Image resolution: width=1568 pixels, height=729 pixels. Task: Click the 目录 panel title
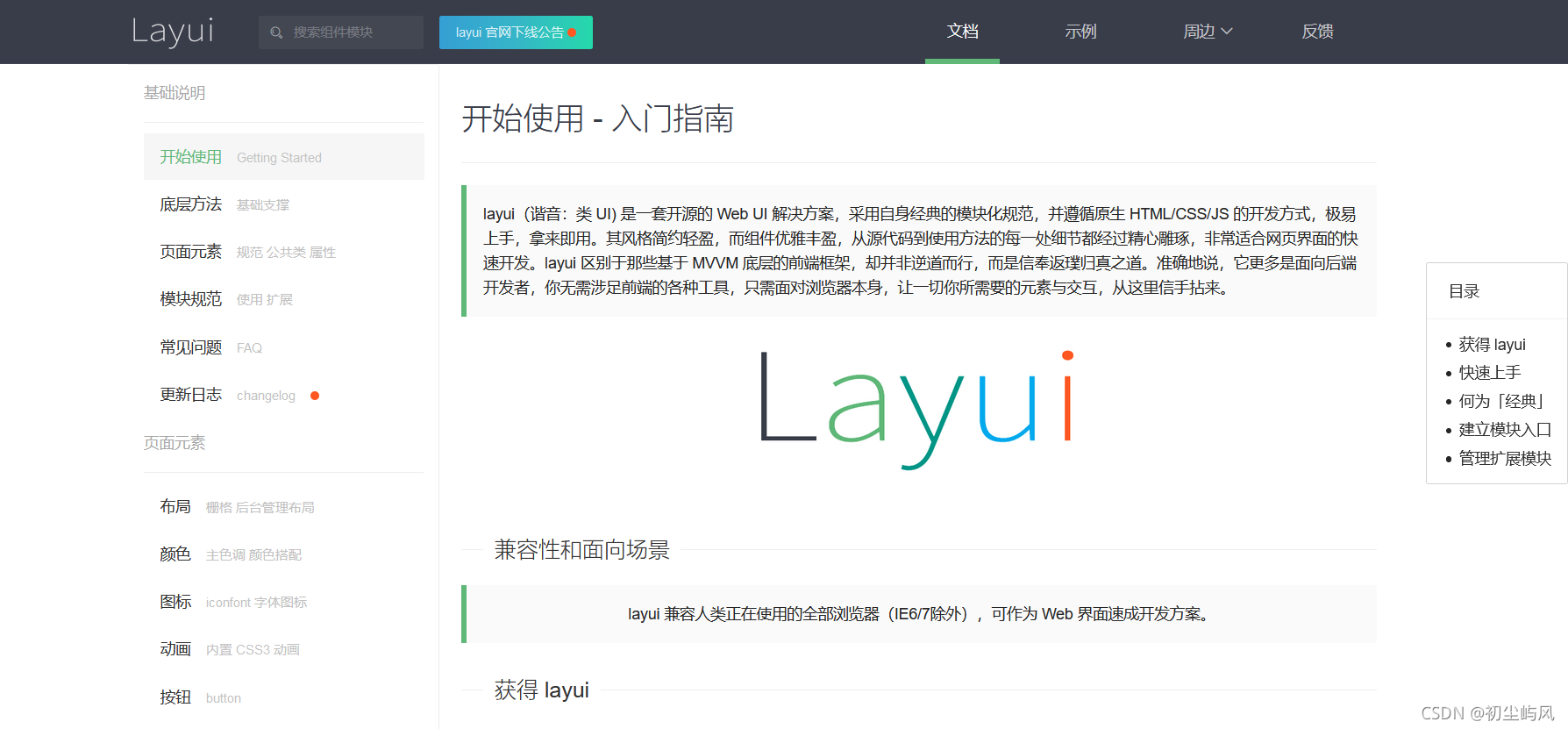[1464, 291]
